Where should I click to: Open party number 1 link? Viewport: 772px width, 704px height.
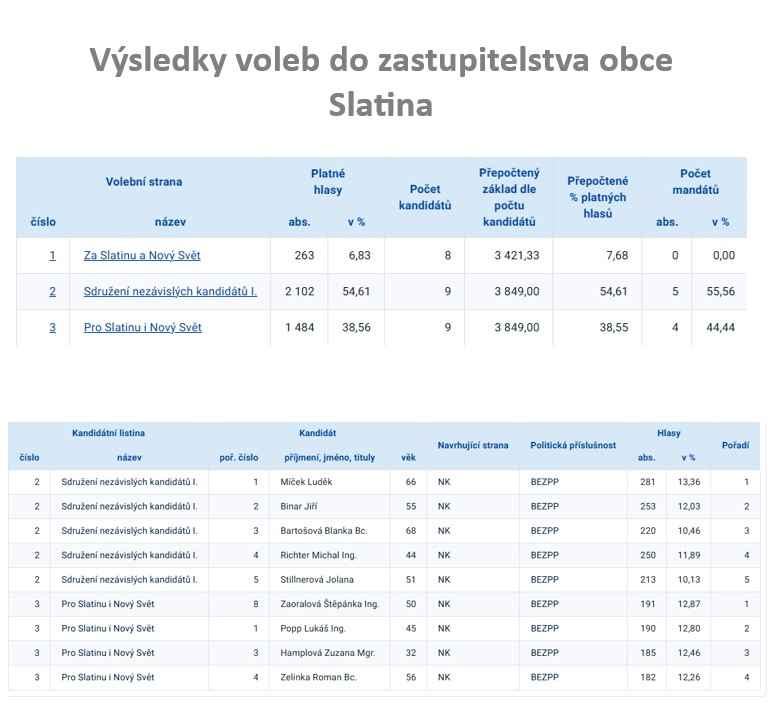(x=52, y=256)
